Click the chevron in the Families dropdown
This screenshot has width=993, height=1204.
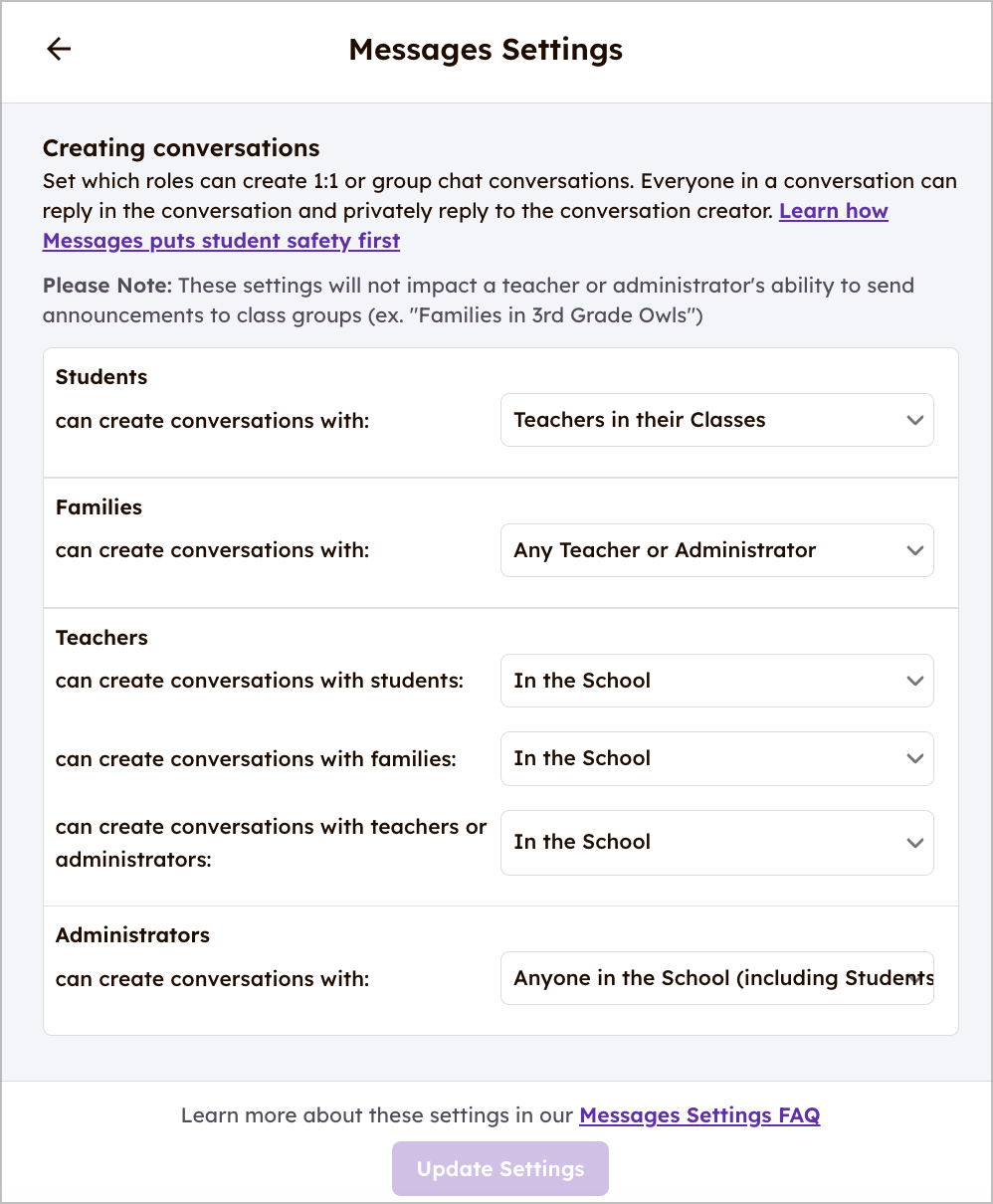pyautogui.click(x=915, y=550)
